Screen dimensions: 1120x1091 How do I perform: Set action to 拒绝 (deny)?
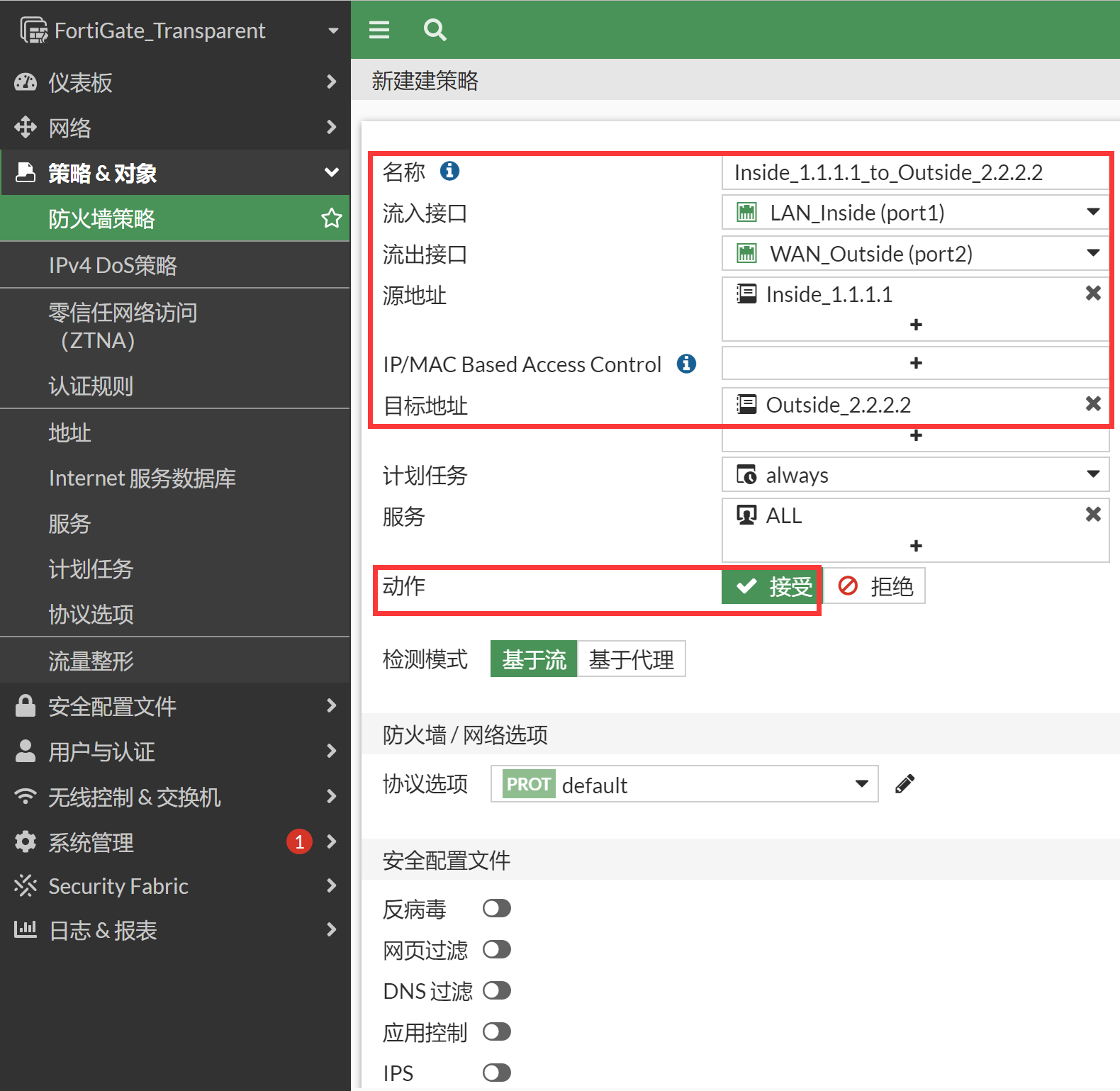(x=875, y=586)
